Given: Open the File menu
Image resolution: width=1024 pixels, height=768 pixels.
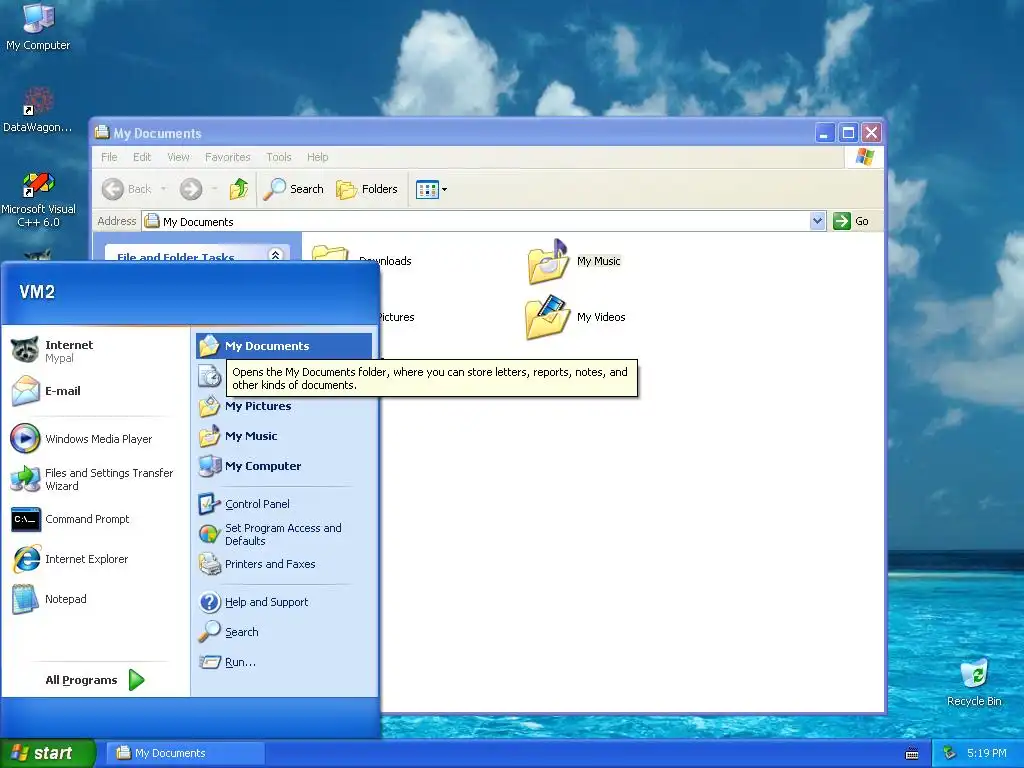Looking at the screenshot, I should point(109,157).
